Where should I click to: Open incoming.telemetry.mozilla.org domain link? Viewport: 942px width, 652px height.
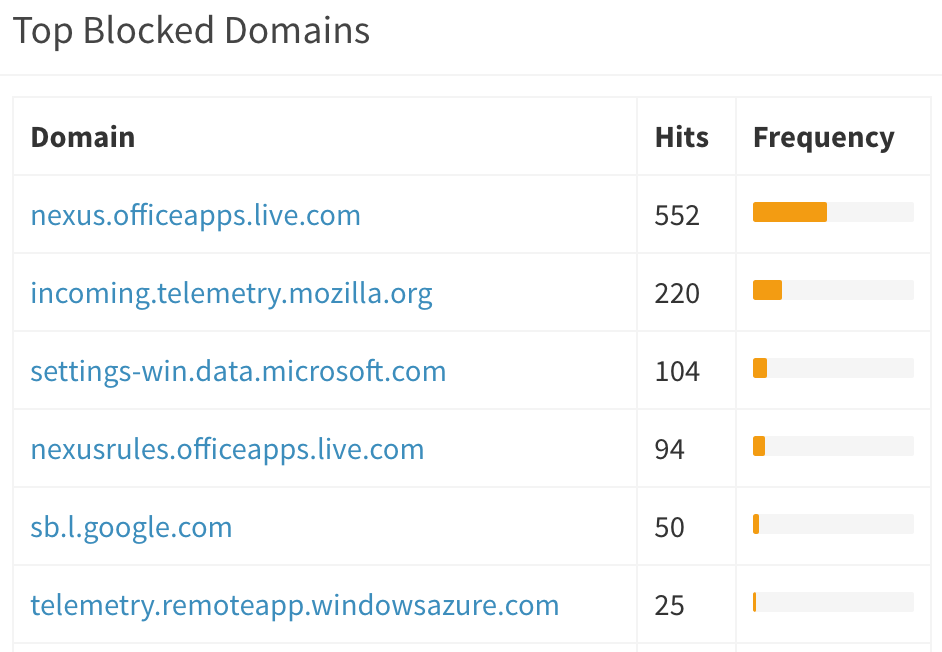(x=231, y=293)
